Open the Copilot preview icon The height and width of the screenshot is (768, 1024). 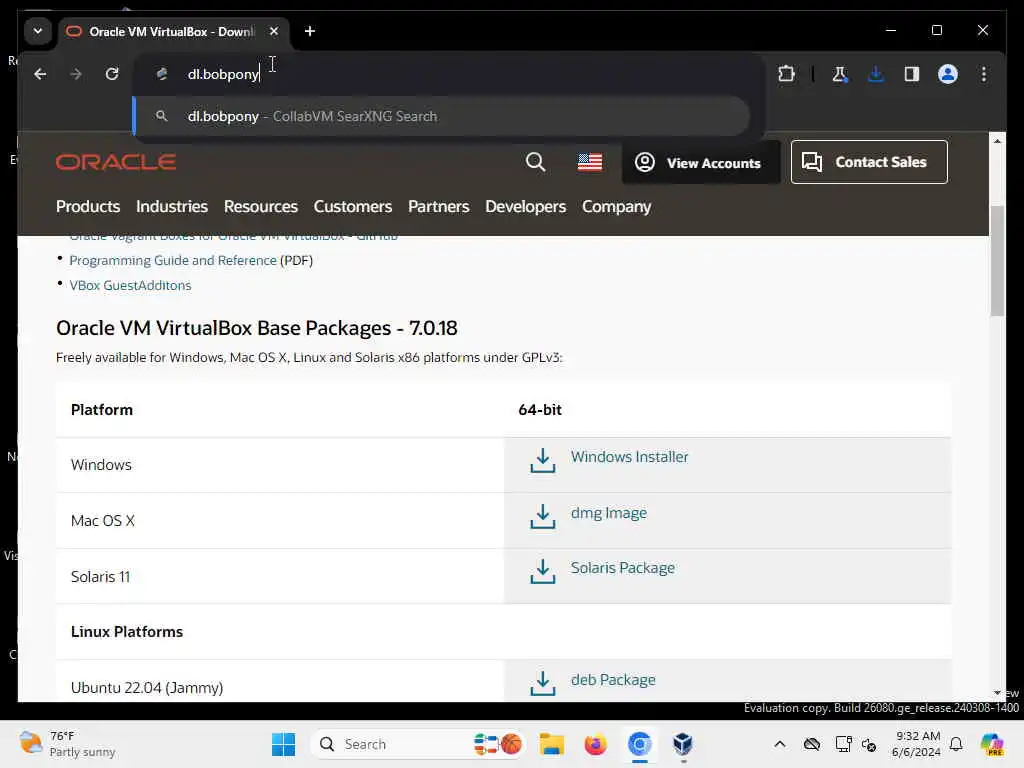pyautogui.click(x=993, y=744)
